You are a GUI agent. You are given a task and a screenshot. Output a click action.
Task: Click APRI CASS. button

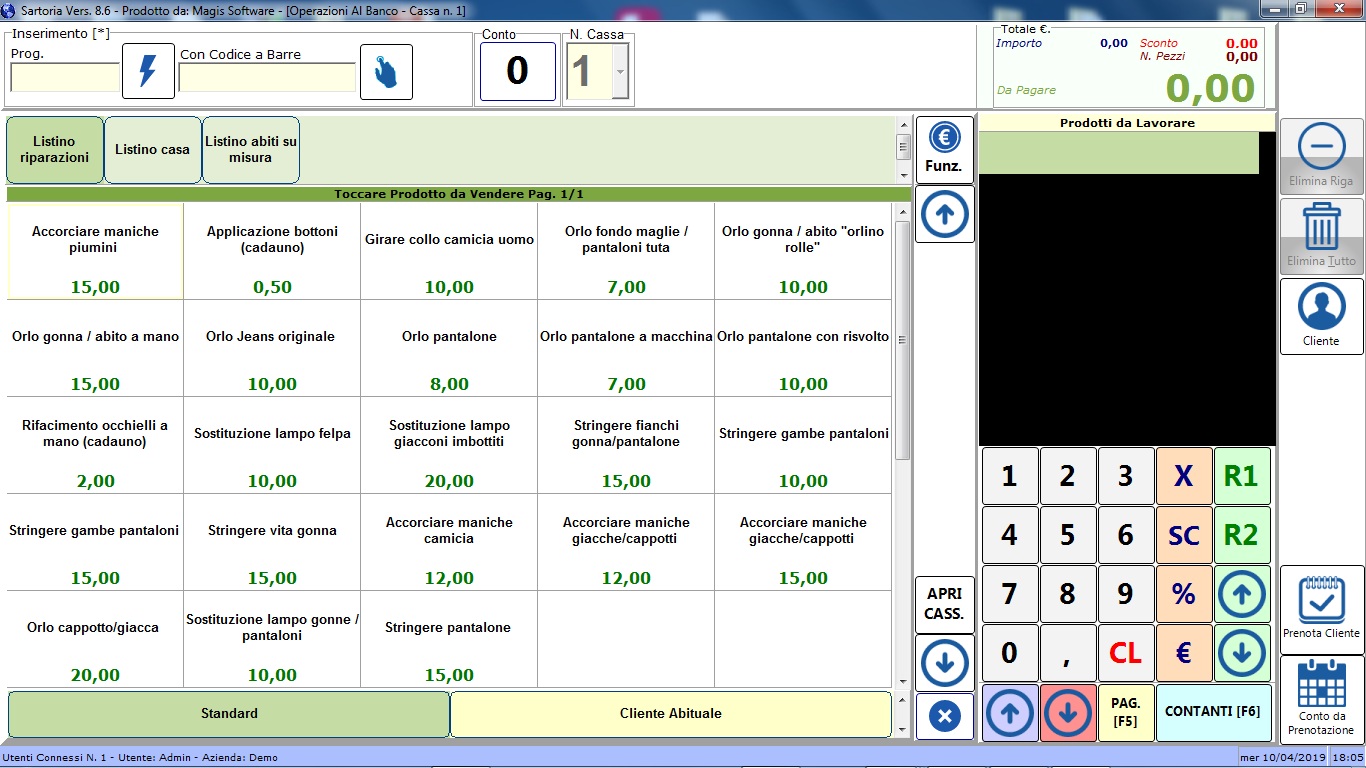[x=944, y=604]
